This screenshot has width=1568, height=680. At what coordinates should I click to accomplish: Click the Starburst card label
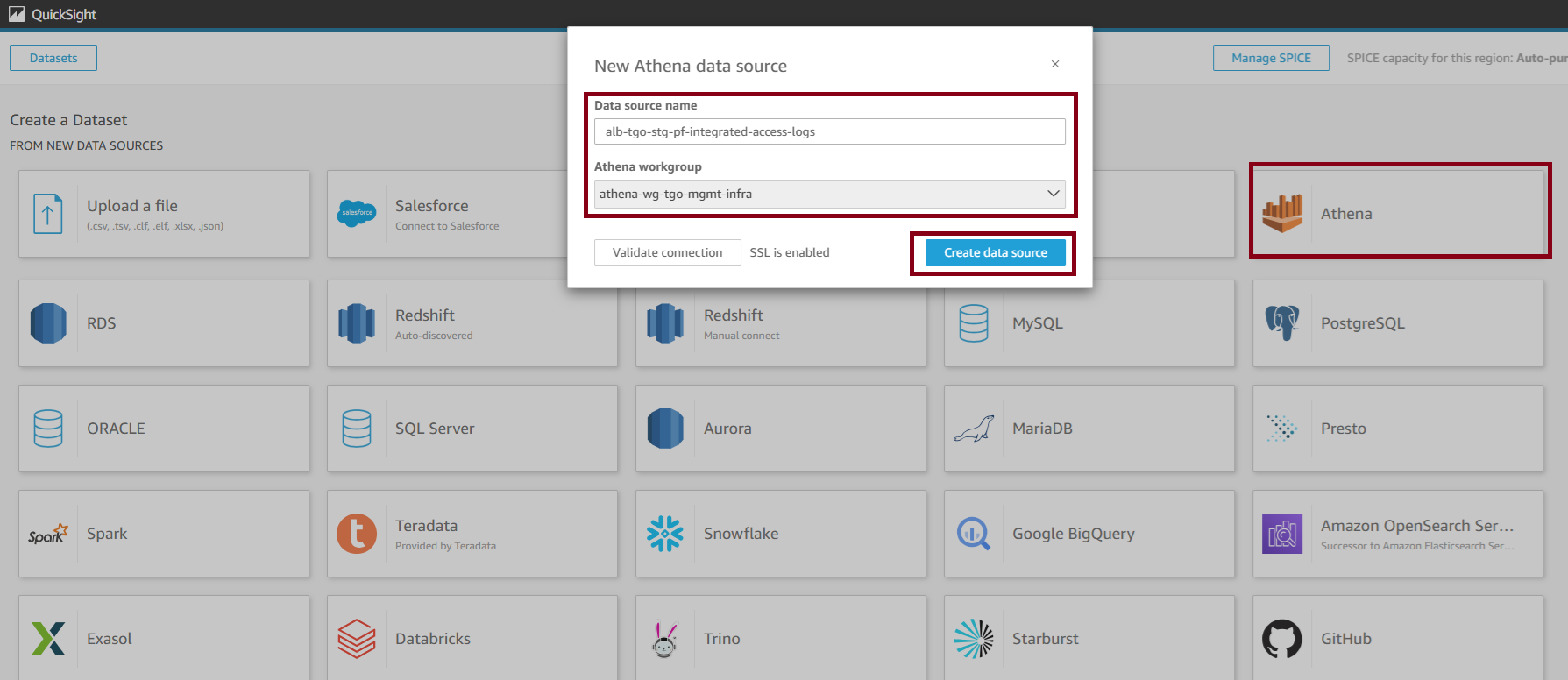(x=1046, y=639)
